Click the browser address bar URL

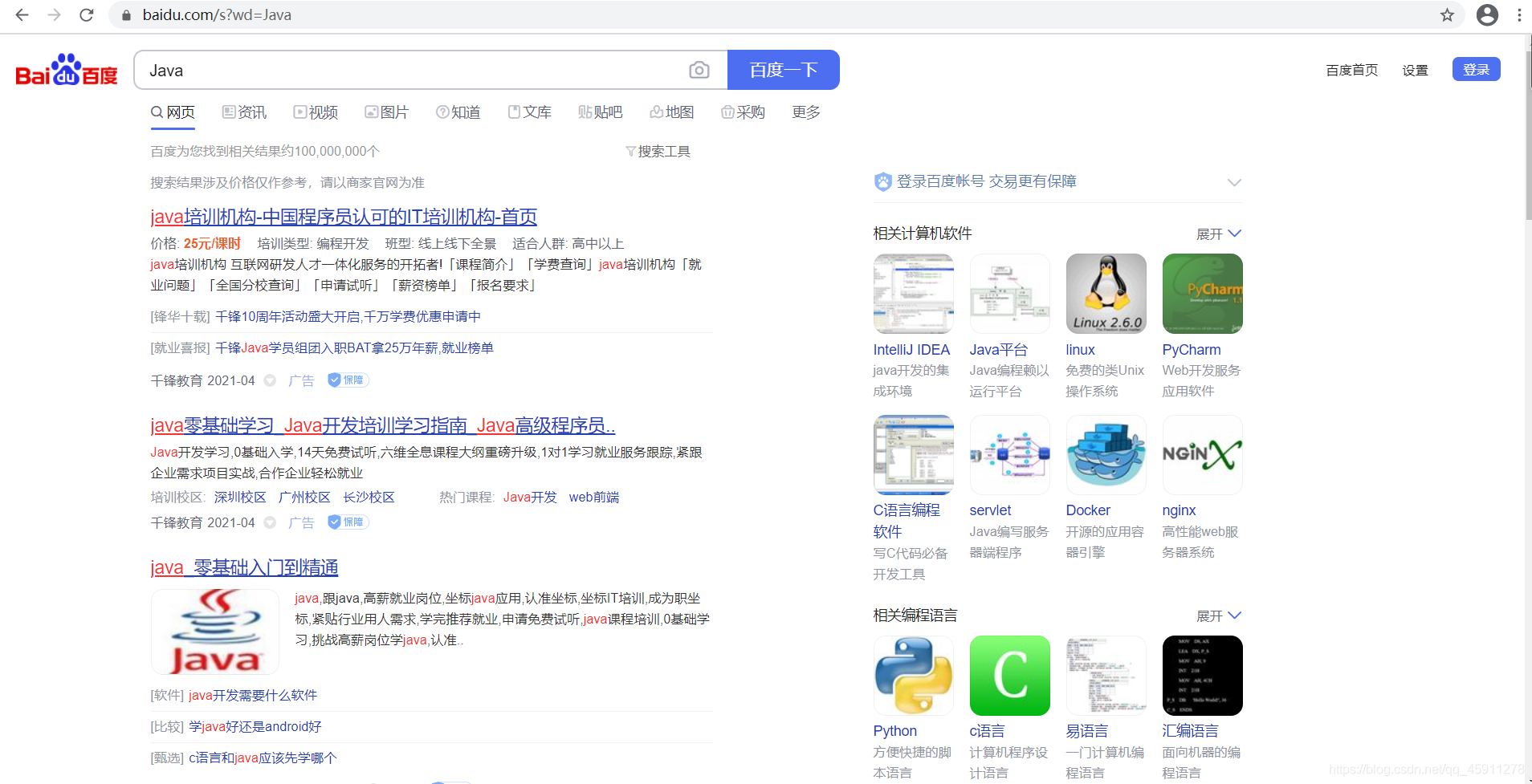tap(217, 15)
